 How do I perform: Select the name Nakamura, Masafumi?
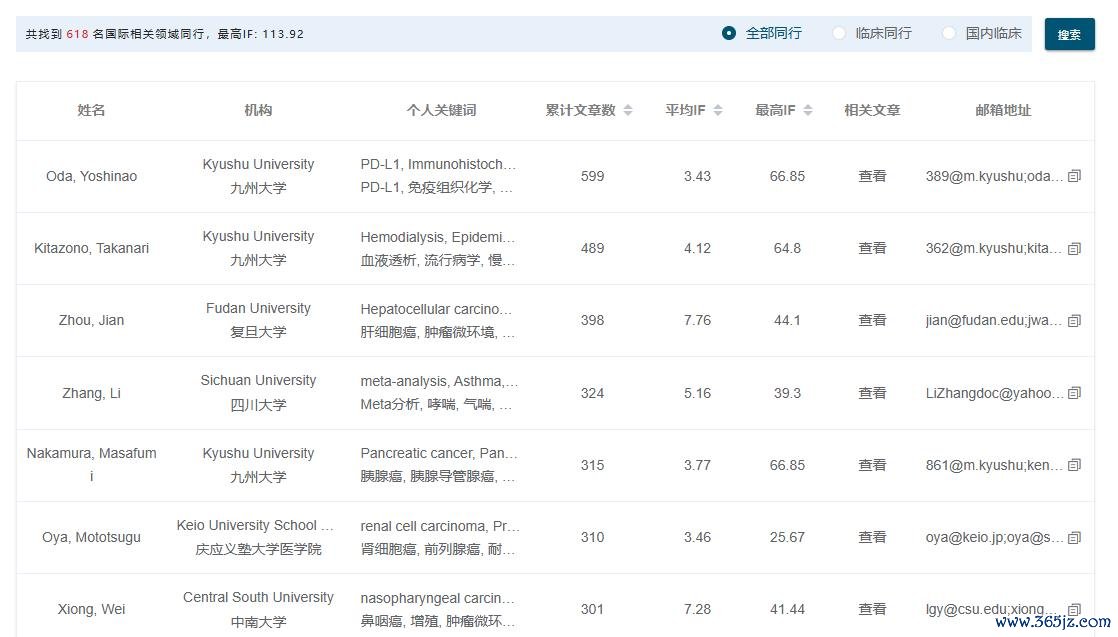coord(91,464)
